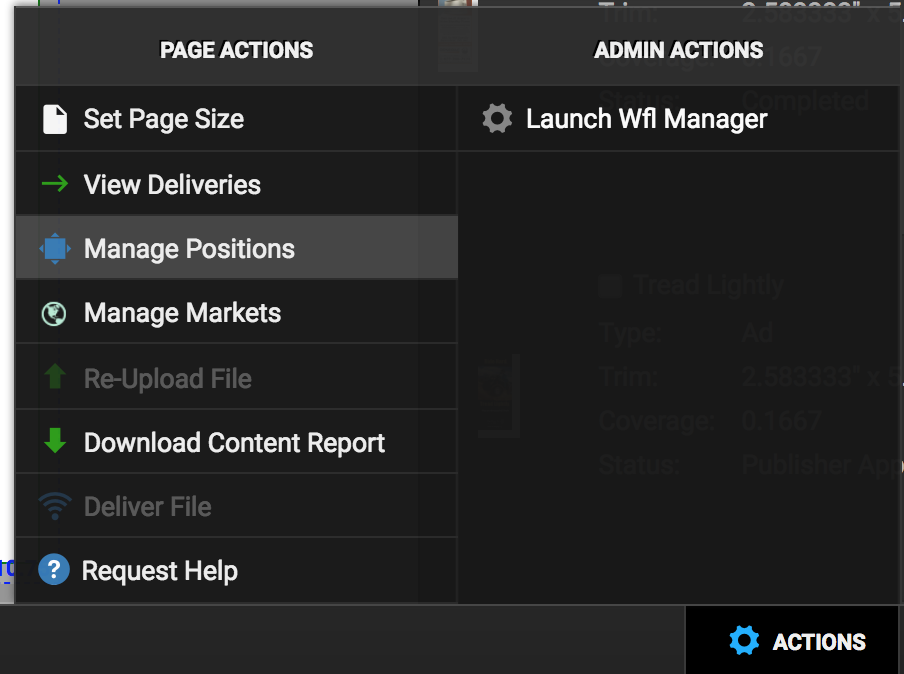Viewport: 904px width, 674px height.
Task: Select the Page Actions header
Action: click(x=236, y=50)
